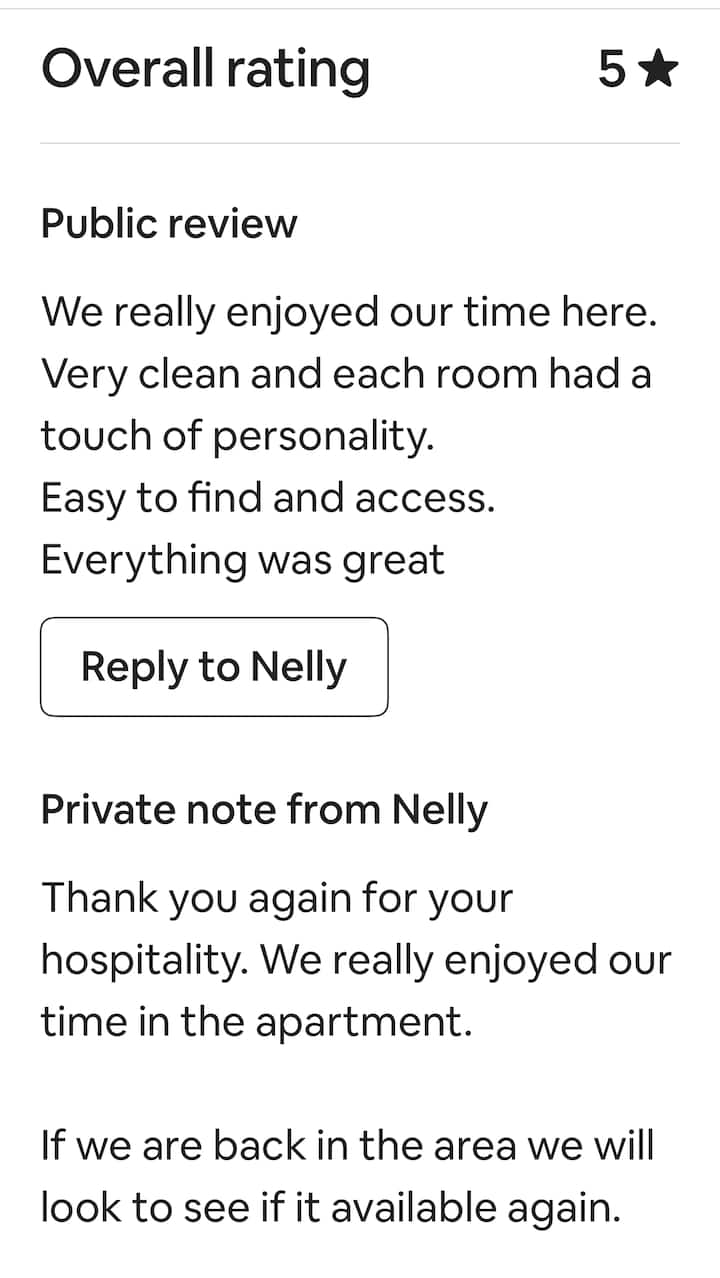Click the "look to see if it available again" line
Image resolution: width=720 pixels, height=1278 pixels.
pos(331,1207)
